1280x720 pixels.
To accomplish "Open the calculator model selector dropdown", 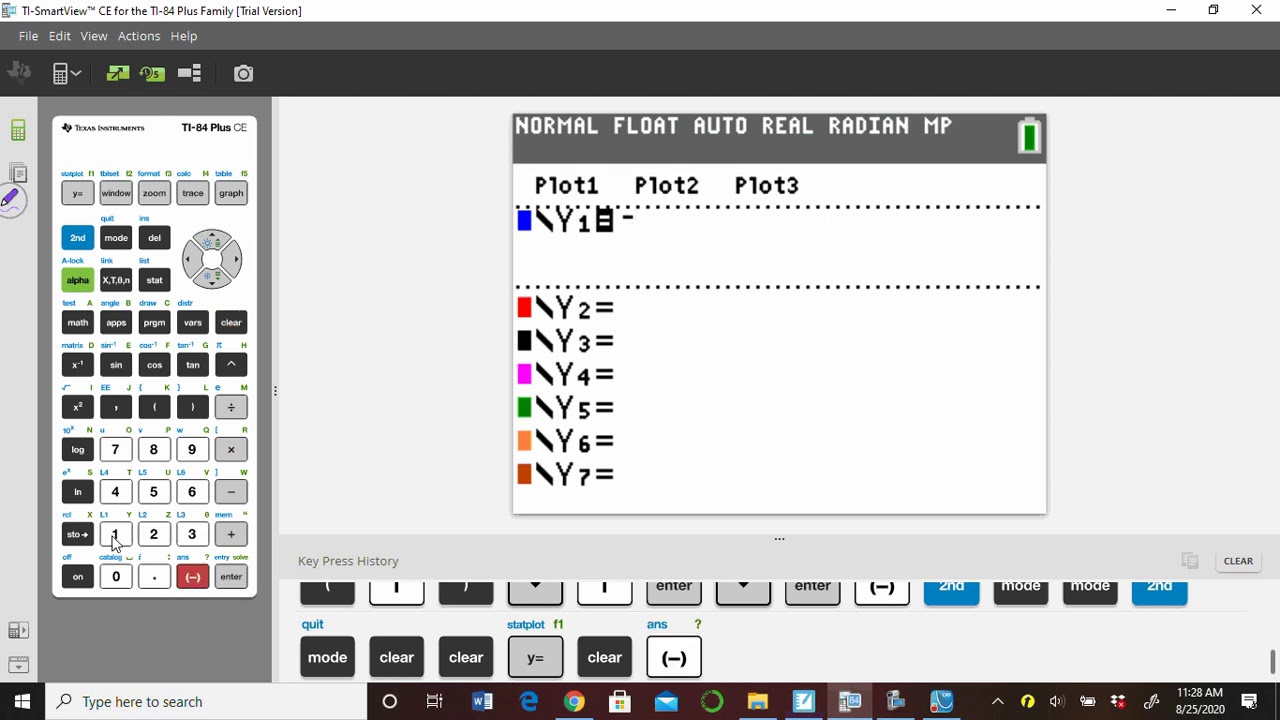I will 67,73.
